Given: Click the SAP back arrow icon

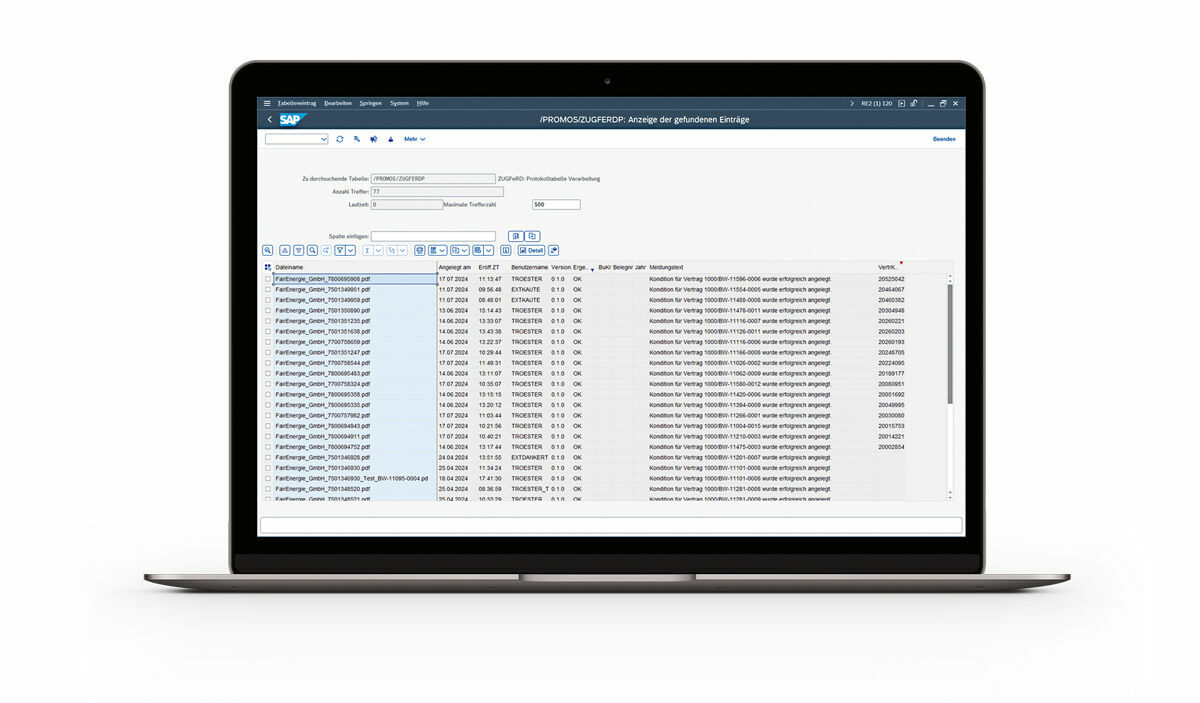Looking at the screenshot, I should pos(269,120).
